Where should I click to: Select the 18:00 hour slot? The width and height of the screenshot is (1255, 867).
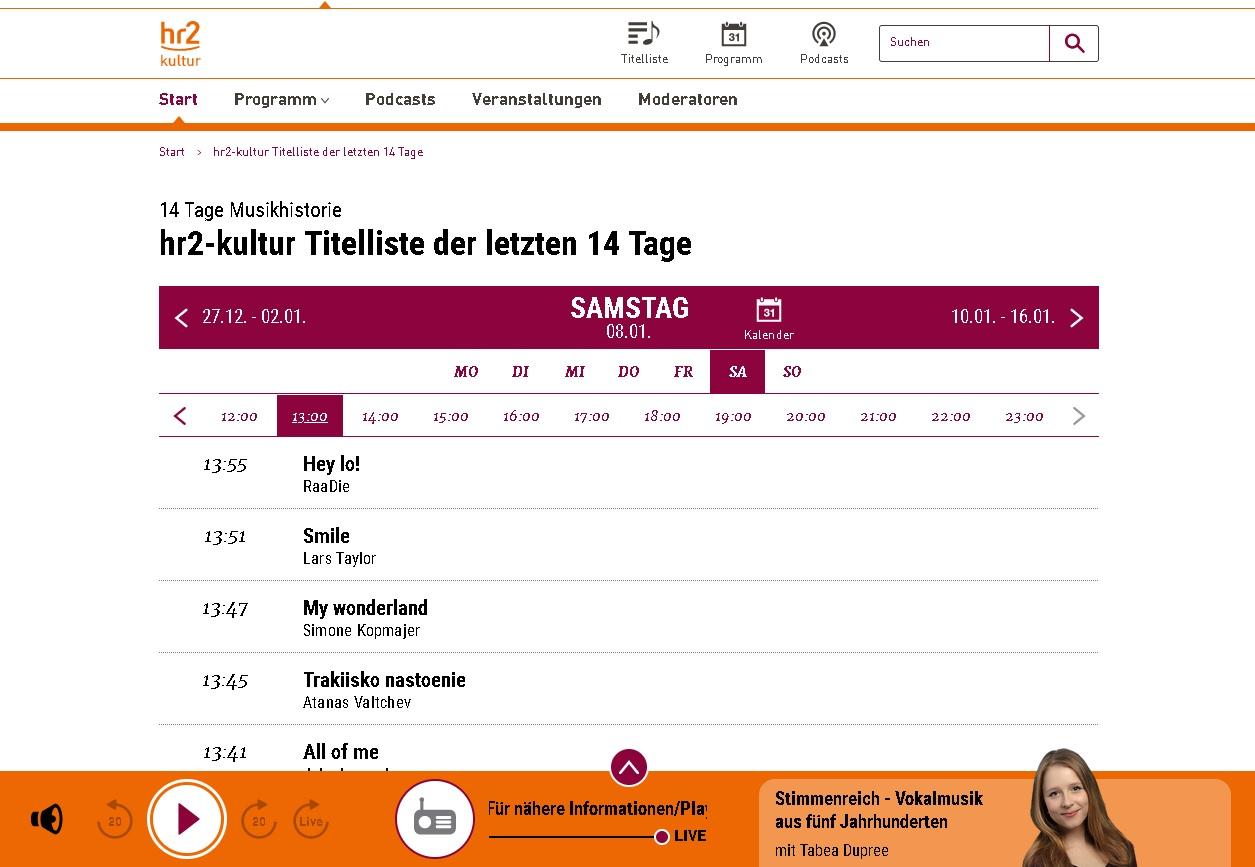coord(662,416)
